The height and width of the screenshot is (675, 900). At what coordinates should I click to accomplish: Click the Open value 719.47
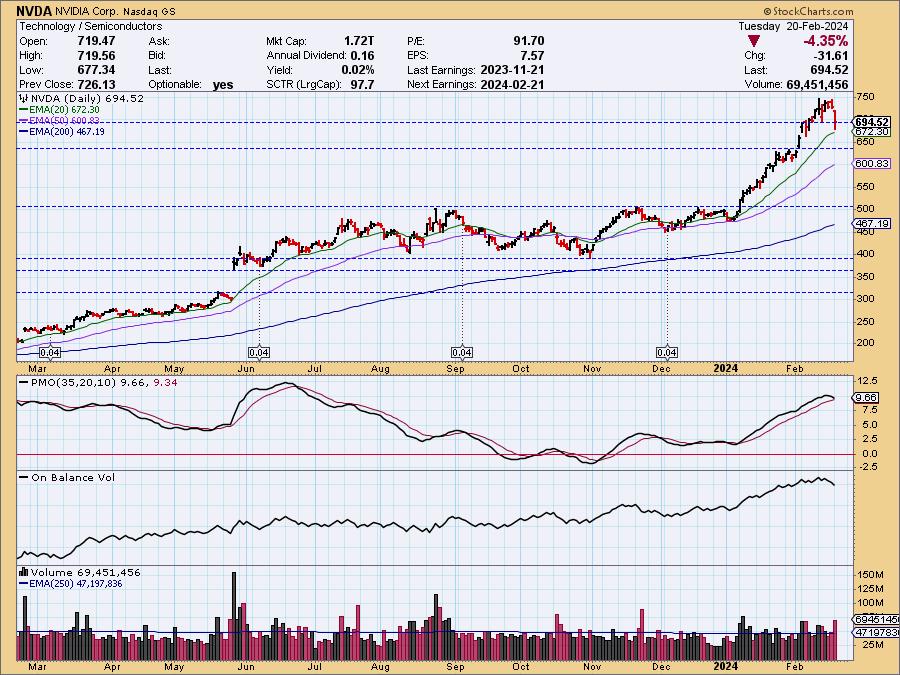[96, 41]
